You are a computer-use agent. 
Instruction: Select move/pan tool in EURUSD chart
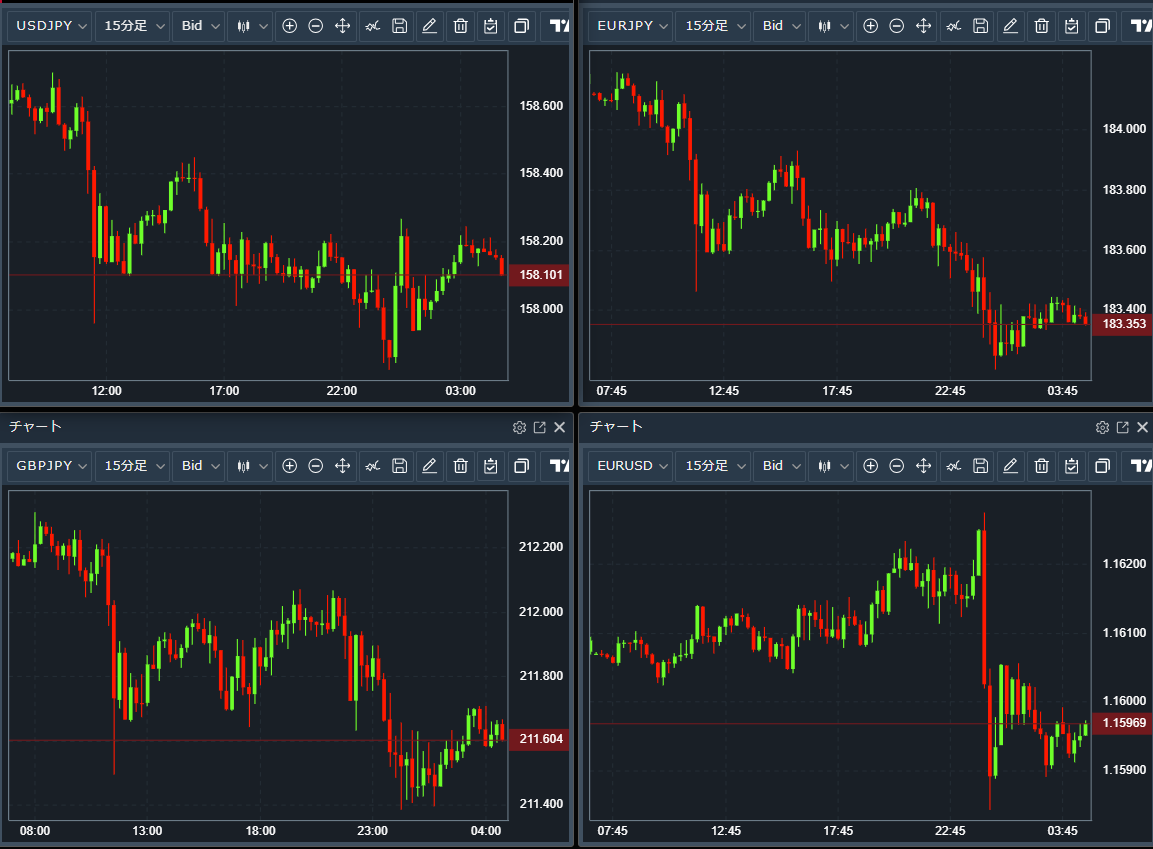(924, 466)
